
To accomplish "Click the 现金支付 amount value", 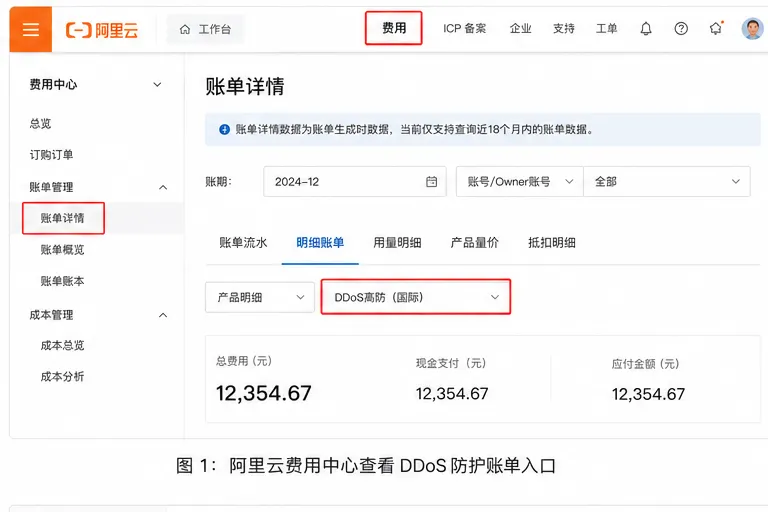I will tap(452, 394).
